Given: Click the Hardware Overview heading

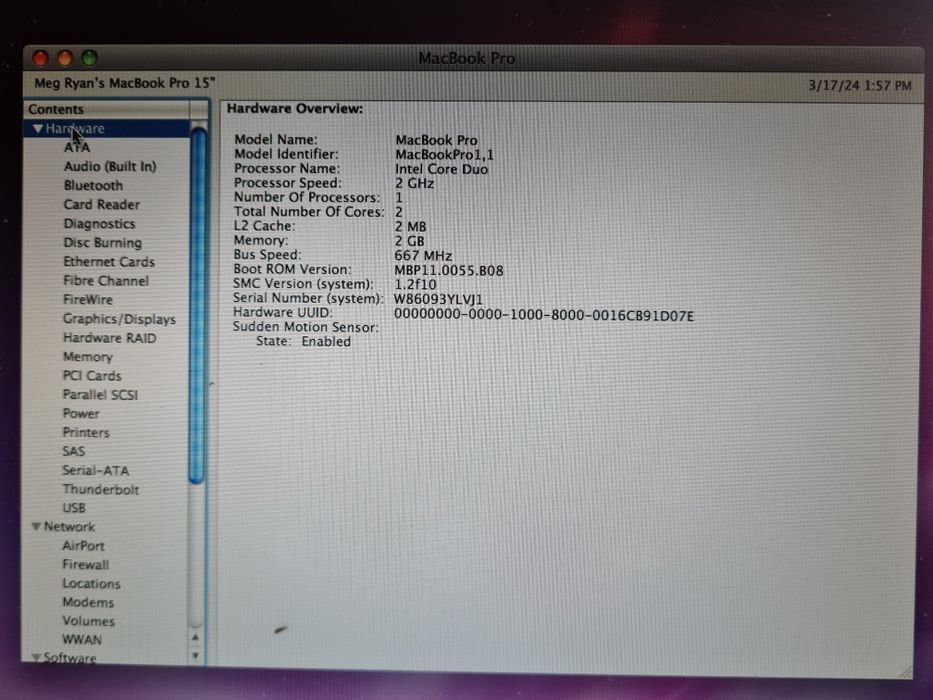Looking at the screenshot, I should (x=295, y=108).
